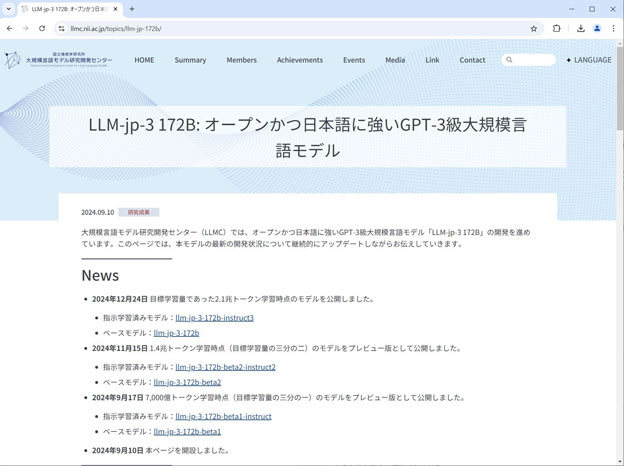Open the Contact menu item
Screen dimensions: 624x466
click(x=472, y=60)
